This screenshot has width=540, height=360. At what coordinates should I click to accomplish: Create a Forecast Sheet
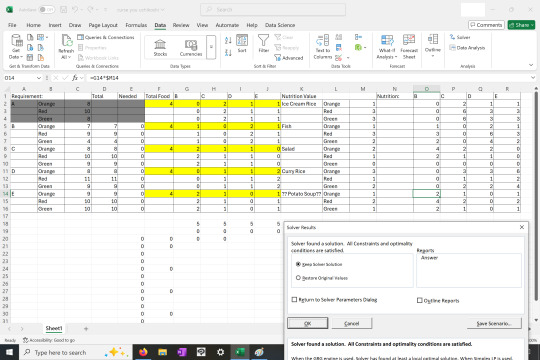coord(409,47)
